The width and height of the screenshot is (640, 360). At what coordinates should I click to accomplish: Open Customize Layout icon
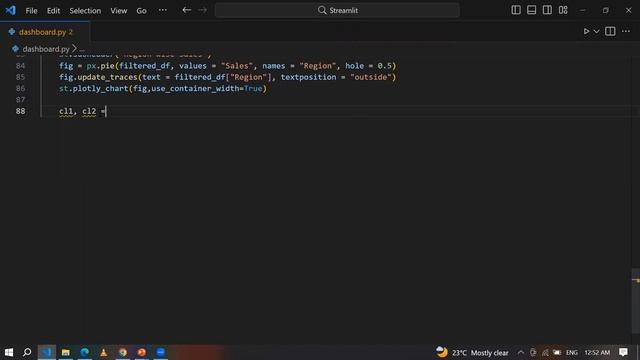563,10
